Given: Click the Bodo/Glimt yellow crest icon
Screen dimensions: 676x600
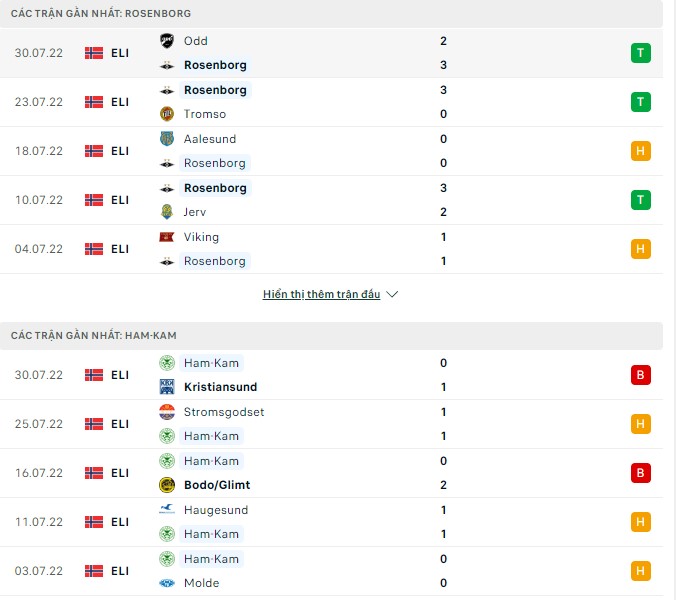Looking at the screenshot, I should (167, 485).
